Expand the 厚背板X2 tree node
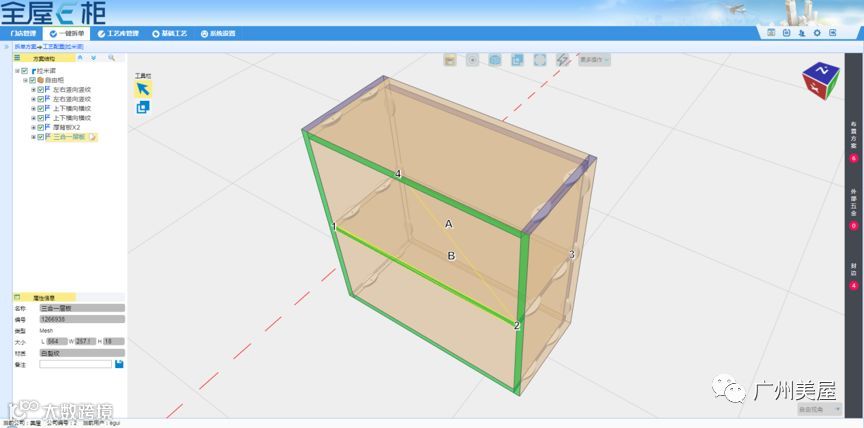 33,128
